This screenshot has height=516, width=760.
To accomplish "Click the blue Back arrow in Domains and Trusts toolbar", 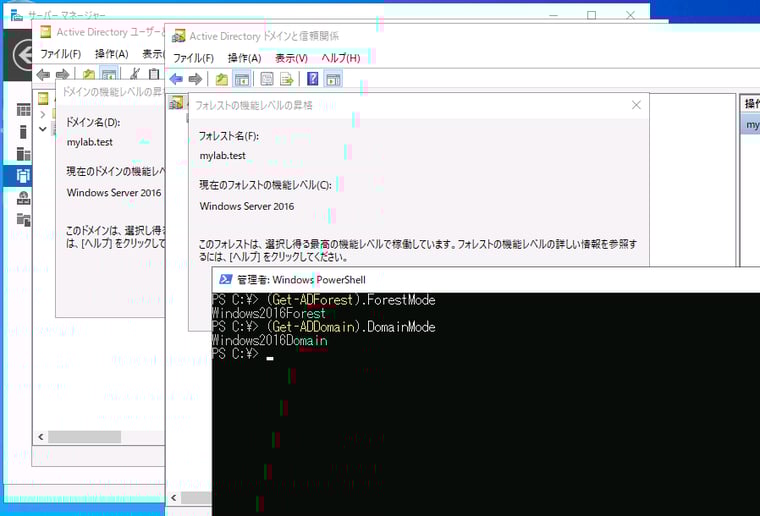I will [x=176, y=79].
